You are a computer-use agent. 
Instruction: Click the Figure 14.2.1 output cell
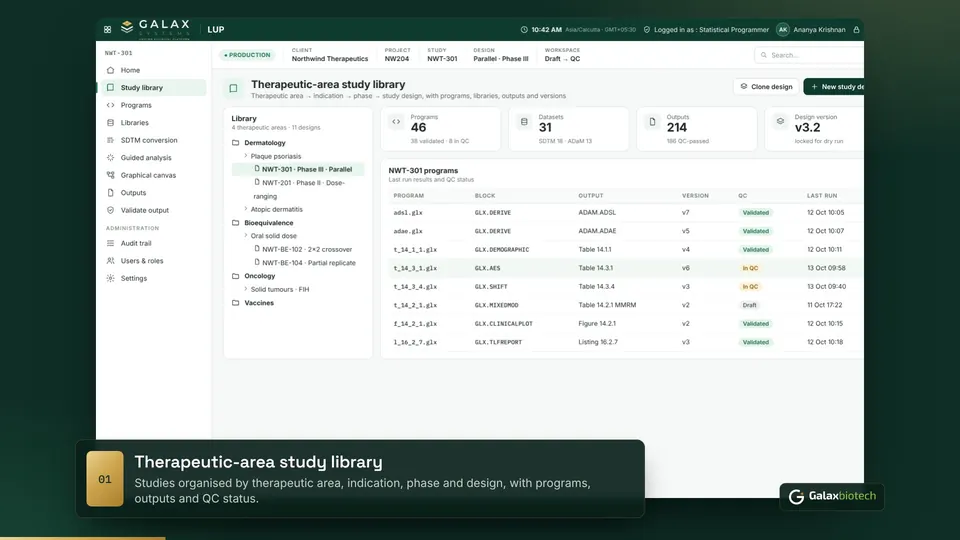click(x=597, y=323)
